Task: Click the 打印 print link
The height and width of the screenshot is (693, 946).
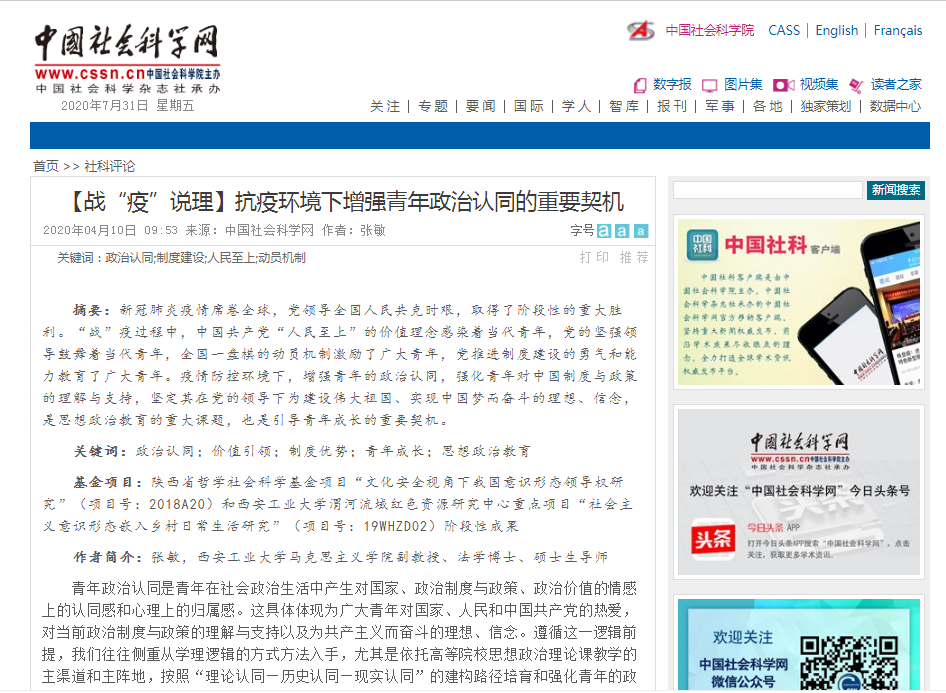Action: coord(594,257)
